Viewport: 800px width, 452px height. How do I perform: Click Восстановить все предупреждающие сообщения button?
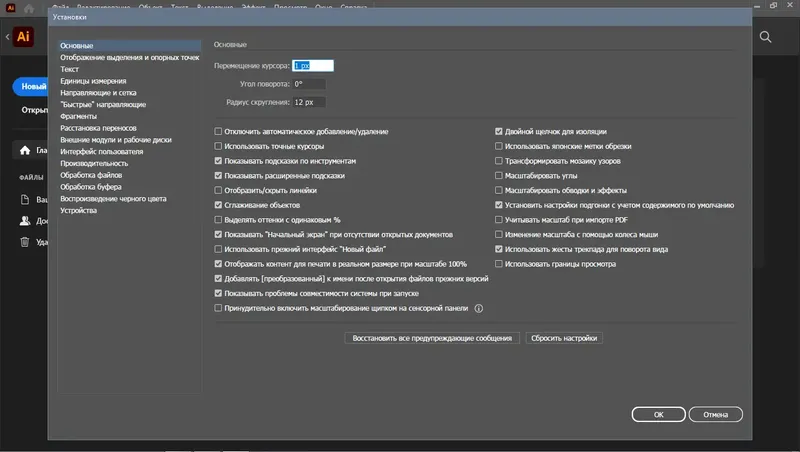[x=432, y=338]
